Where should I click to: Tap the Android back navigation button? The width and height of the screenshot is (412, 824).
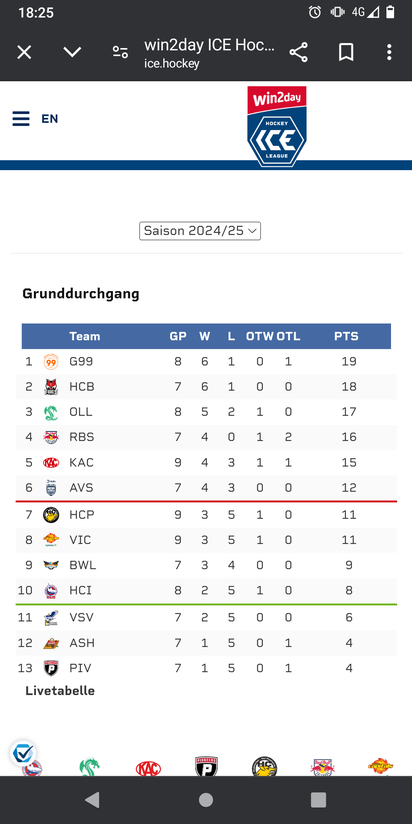tap(92, 800)
